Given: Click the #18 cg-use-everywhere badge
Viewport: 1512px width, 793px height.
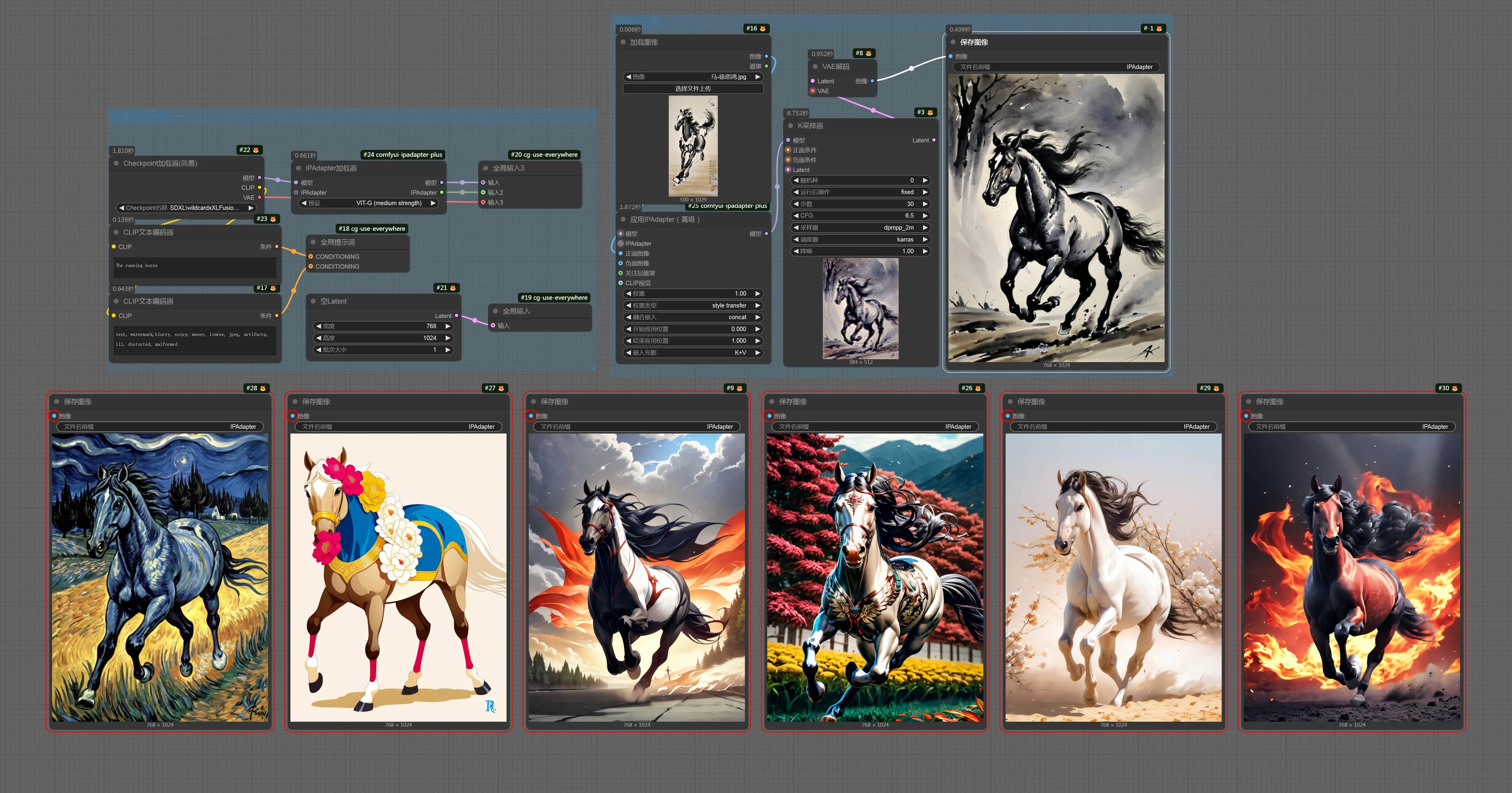Looking at the screenshot, I should (372, 229).
